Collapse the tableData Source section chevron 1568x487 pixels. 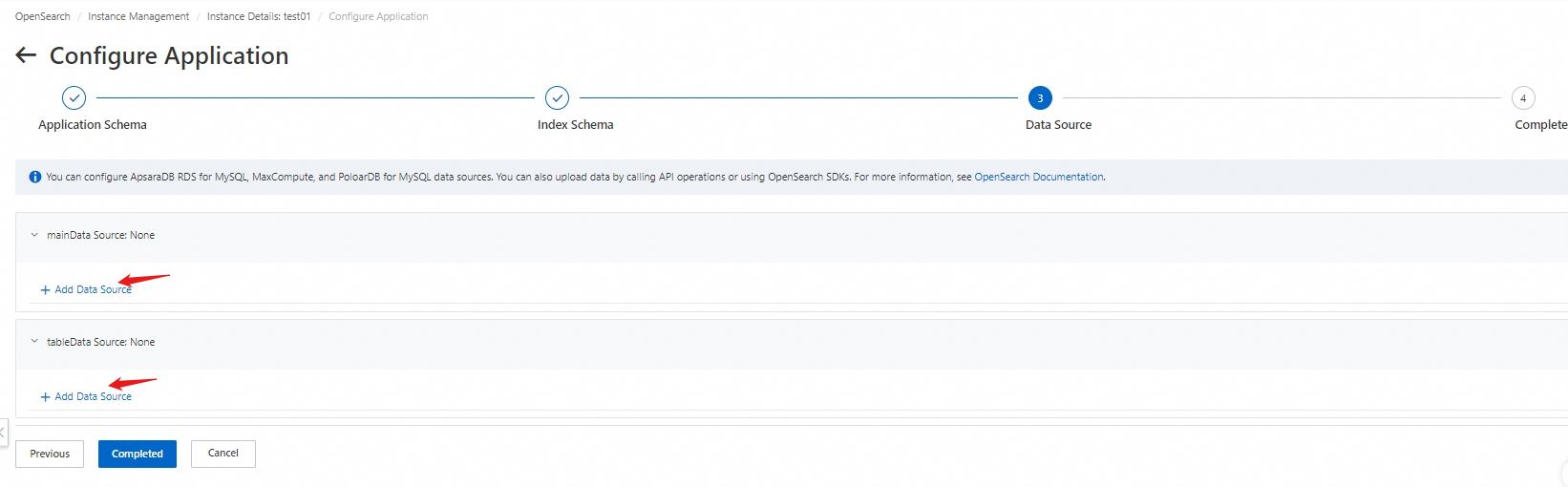(x=34, y=342)
